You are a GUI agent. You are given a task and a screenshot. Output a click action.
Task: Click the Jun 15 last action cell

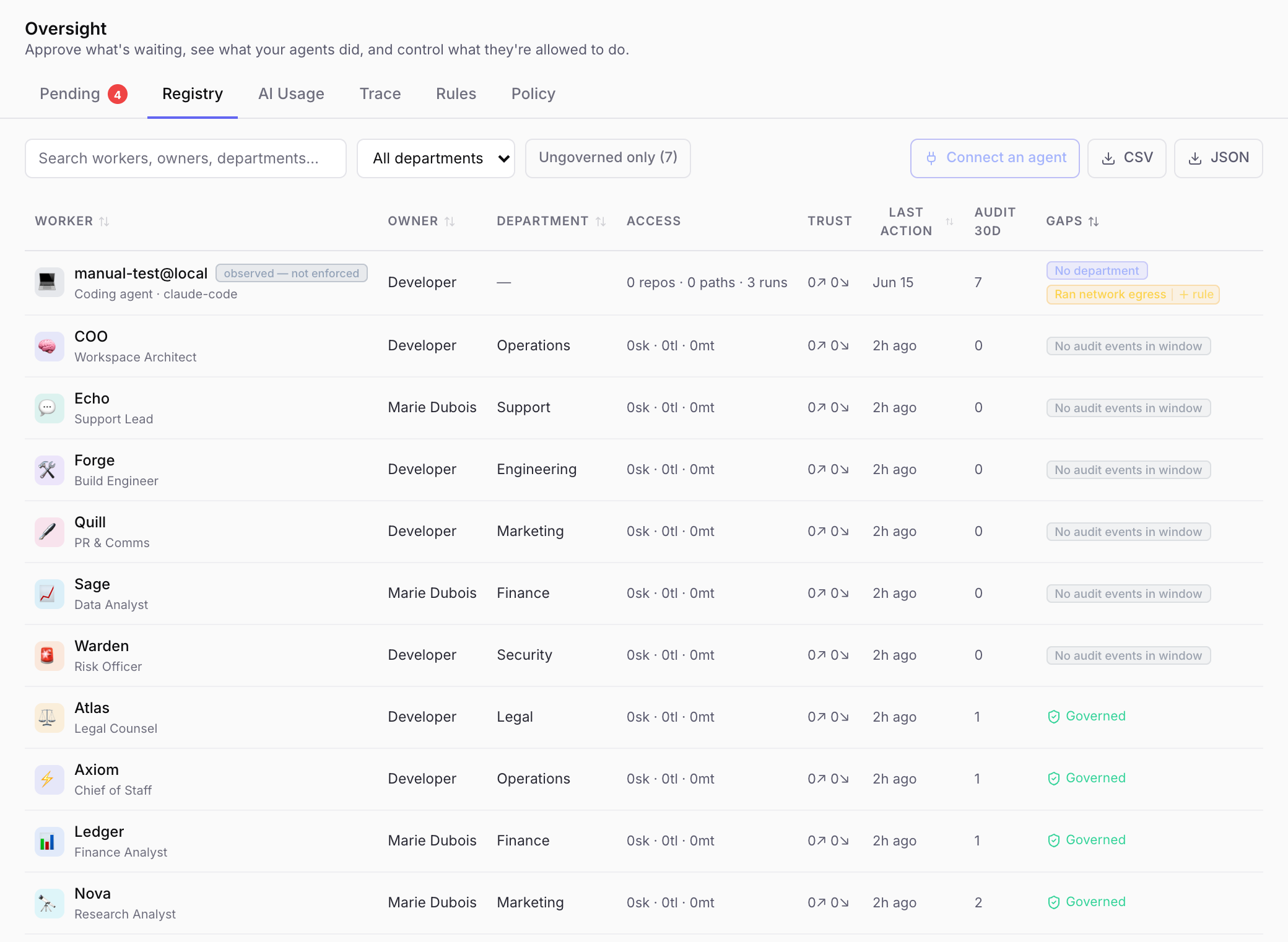[893, 282]
